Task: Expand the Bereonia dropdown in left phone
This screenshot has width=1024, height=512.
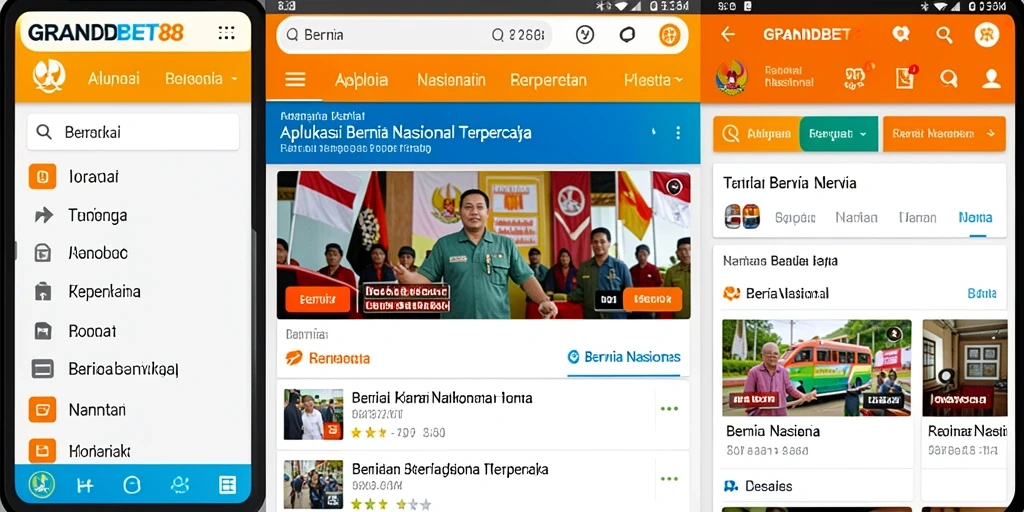Action: (x=201, y=79)
